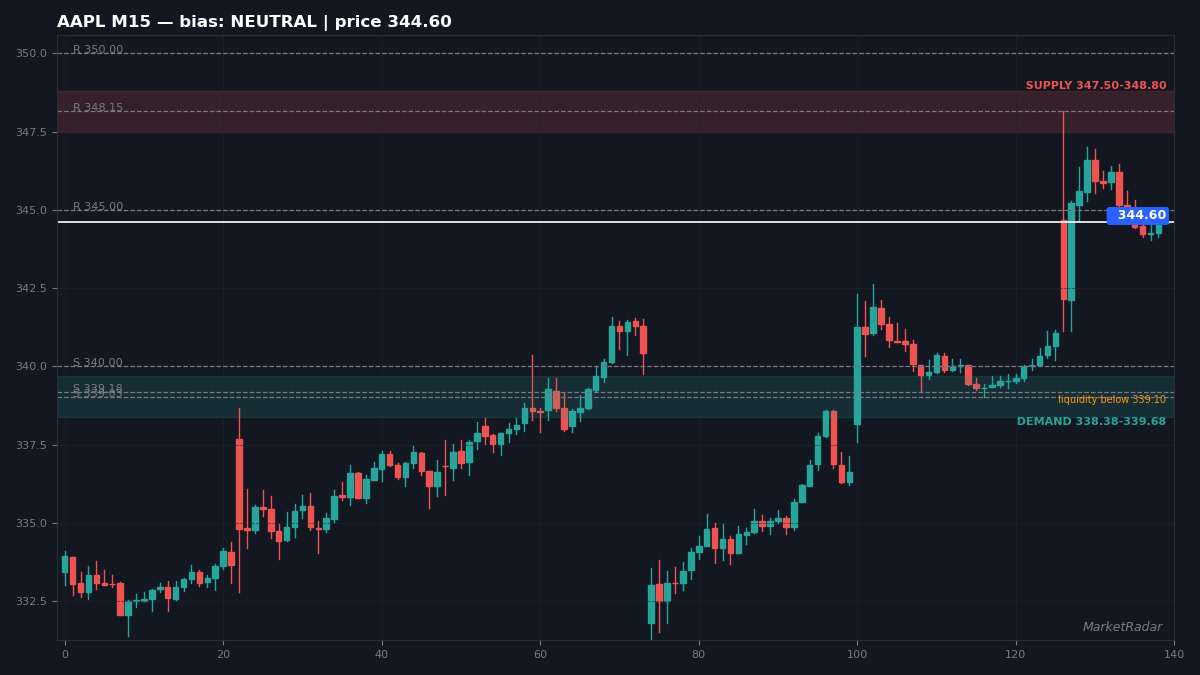The width and height of the screenshot is (1200, 675).
Task: Select the 'SUPPLY 347.50-348.80' zone label
Action: pos(1096,86)
